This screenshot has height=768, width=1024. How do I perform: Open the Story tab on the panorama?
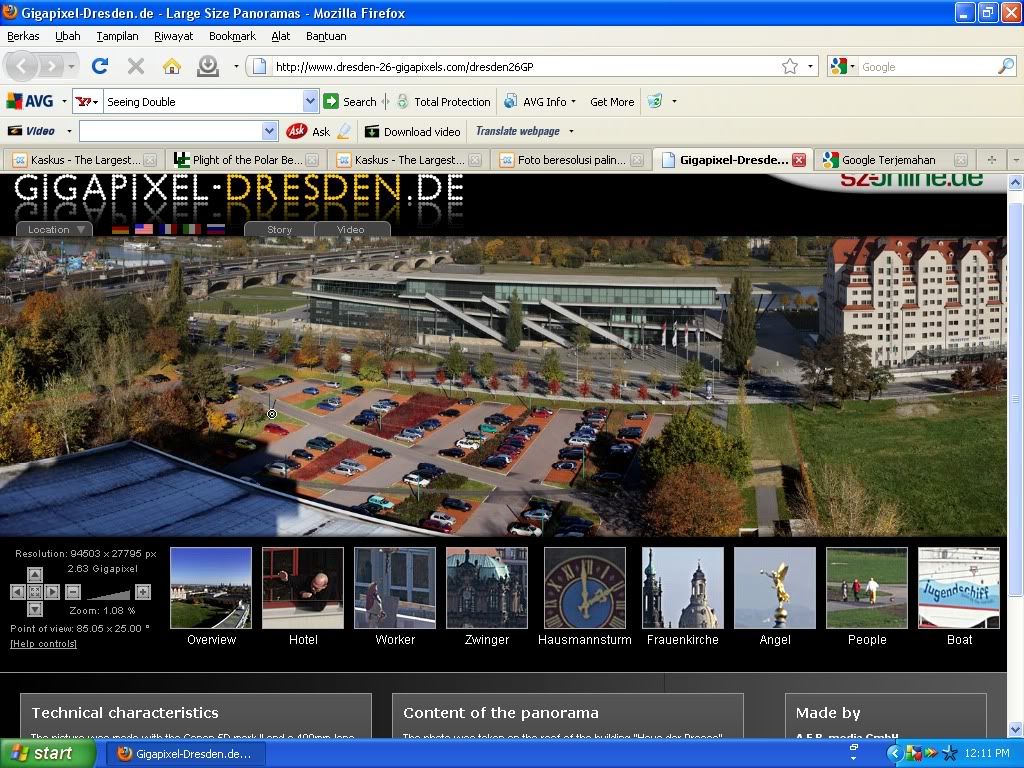click(x=280, y=229)
